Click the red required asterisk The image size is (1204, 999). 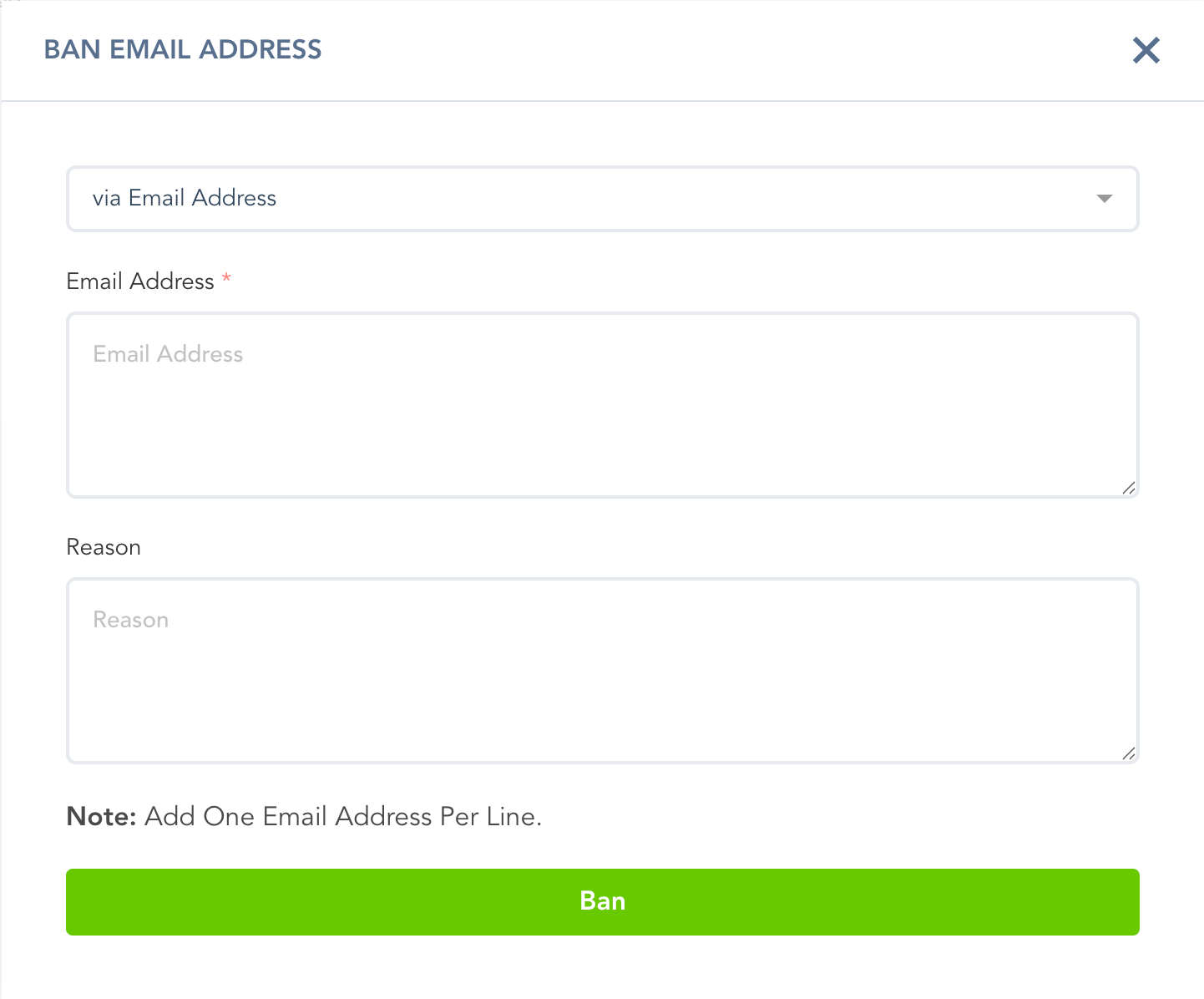pyautogui.click(x=226, y=278)
